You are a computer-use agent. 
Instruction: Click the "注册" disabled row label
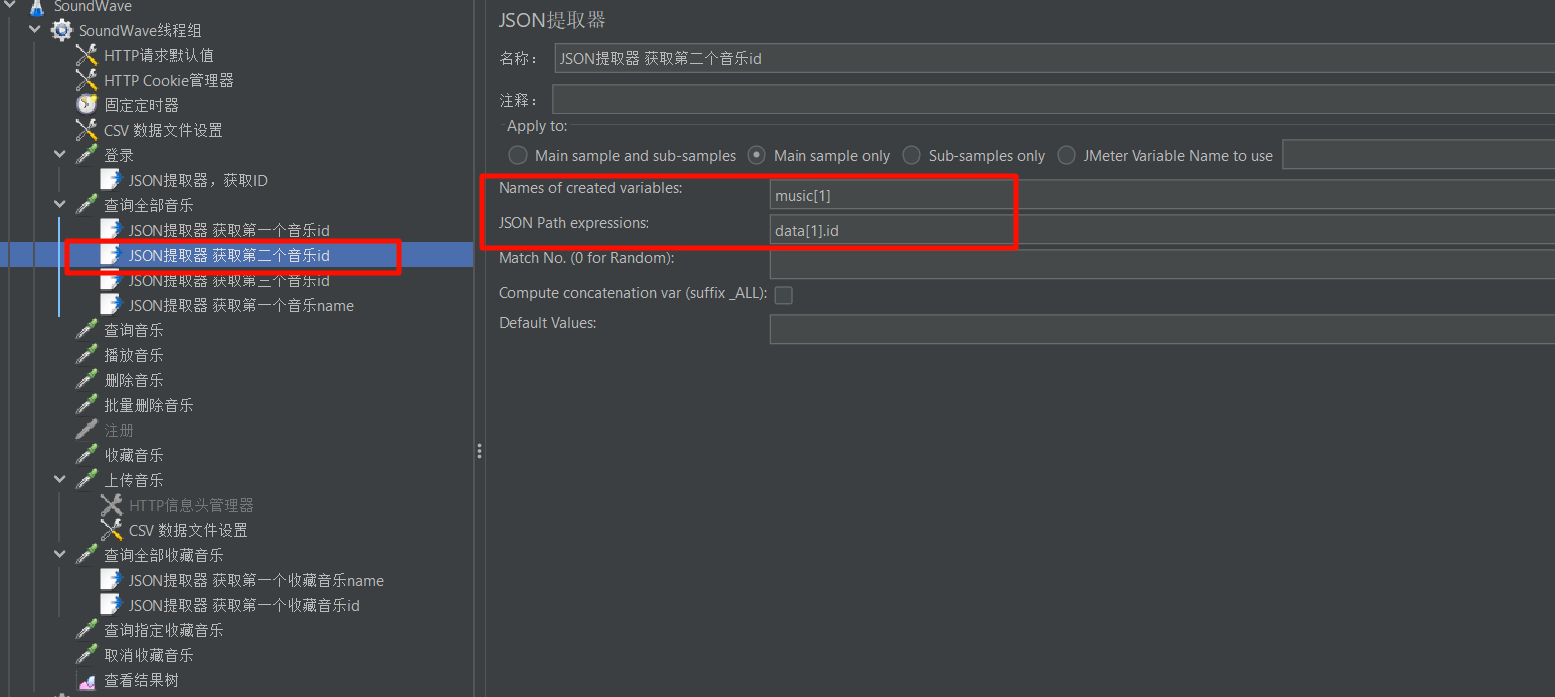pos(119,430)
